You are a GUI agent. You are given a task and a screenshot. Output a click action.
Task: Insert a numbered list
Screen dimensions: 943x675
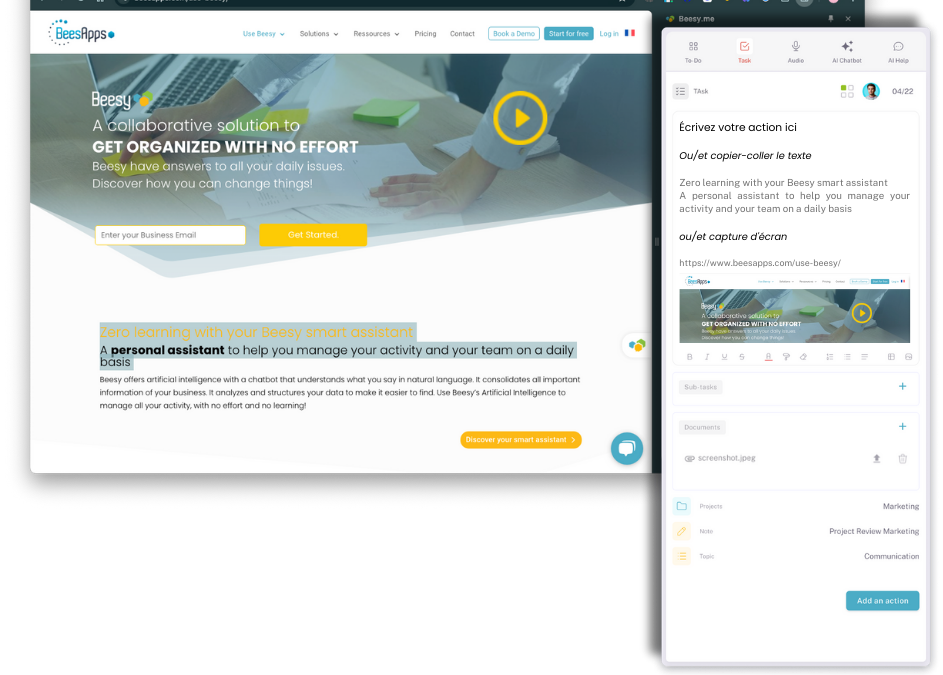click(x=829, y=357)
